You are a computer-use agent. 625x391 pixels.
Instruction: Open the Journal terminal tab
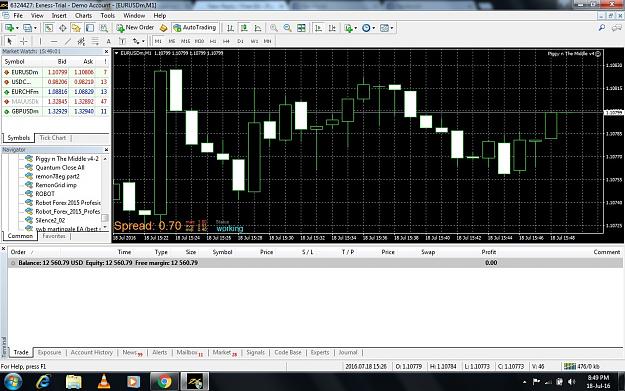click(x=348, y=353)
